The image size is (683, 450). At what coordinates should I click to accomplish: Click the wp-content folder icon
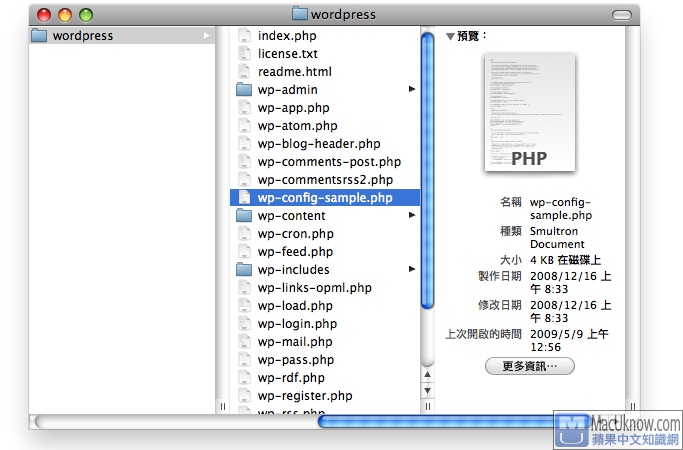pos(243,216)
